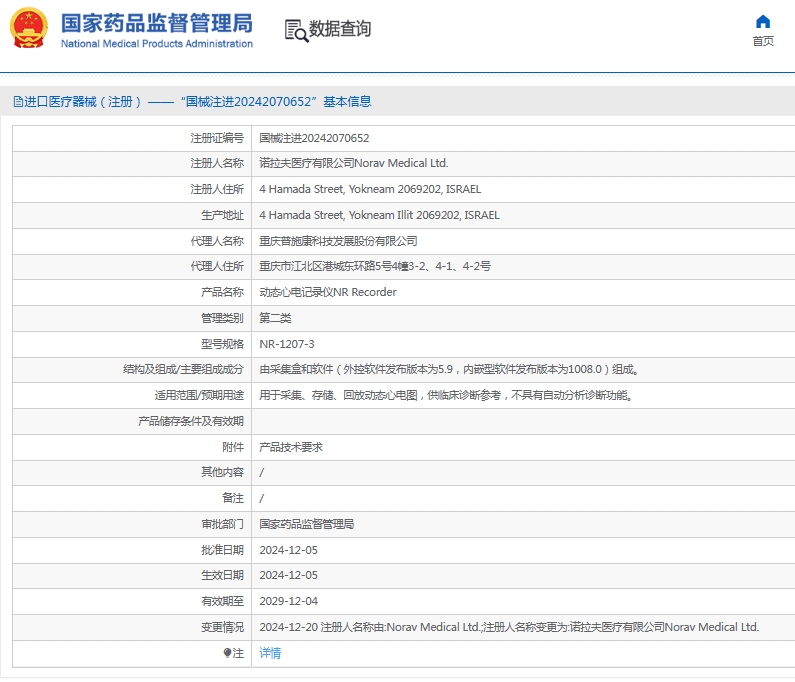Click the 附件 label
Image resolution: width=795 pixels, height=682 pixels.
(x=233, y=447)
